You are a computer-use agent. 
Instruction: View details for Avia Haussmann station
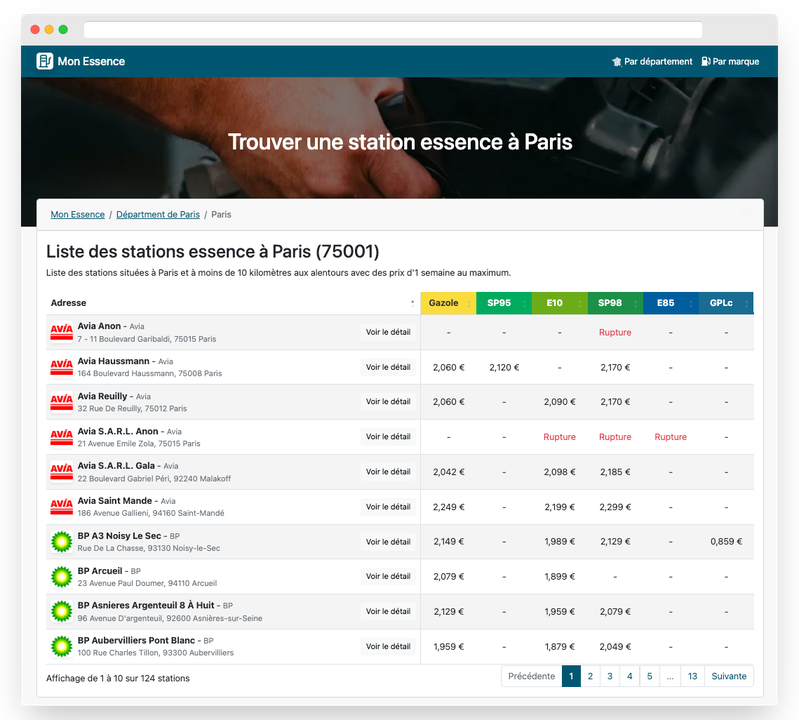(388, 367)
